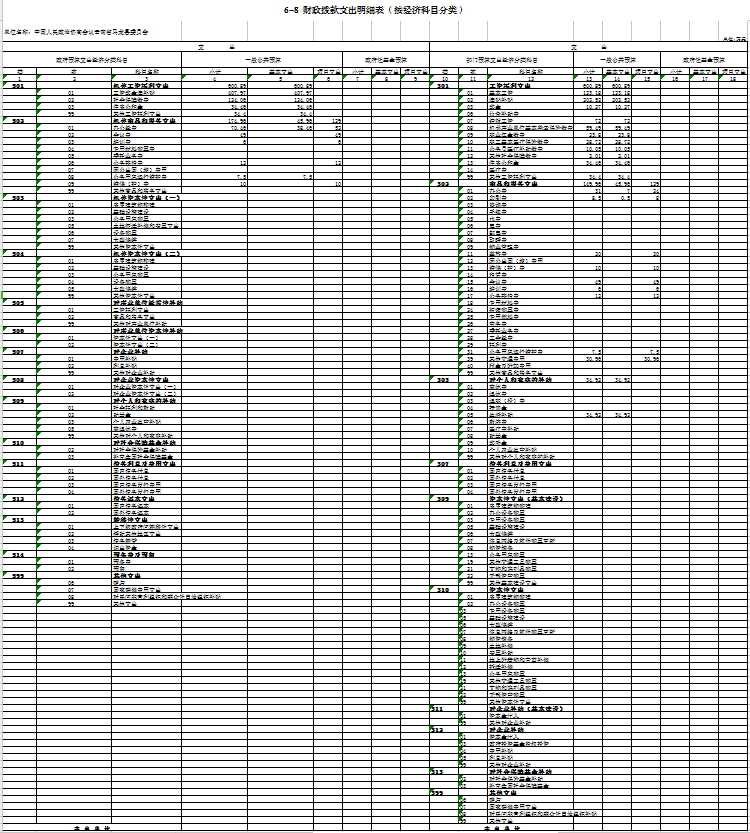Select the cell with code 505
The height and width of the screenshot is (833, 750).
[x=19, y=302]
